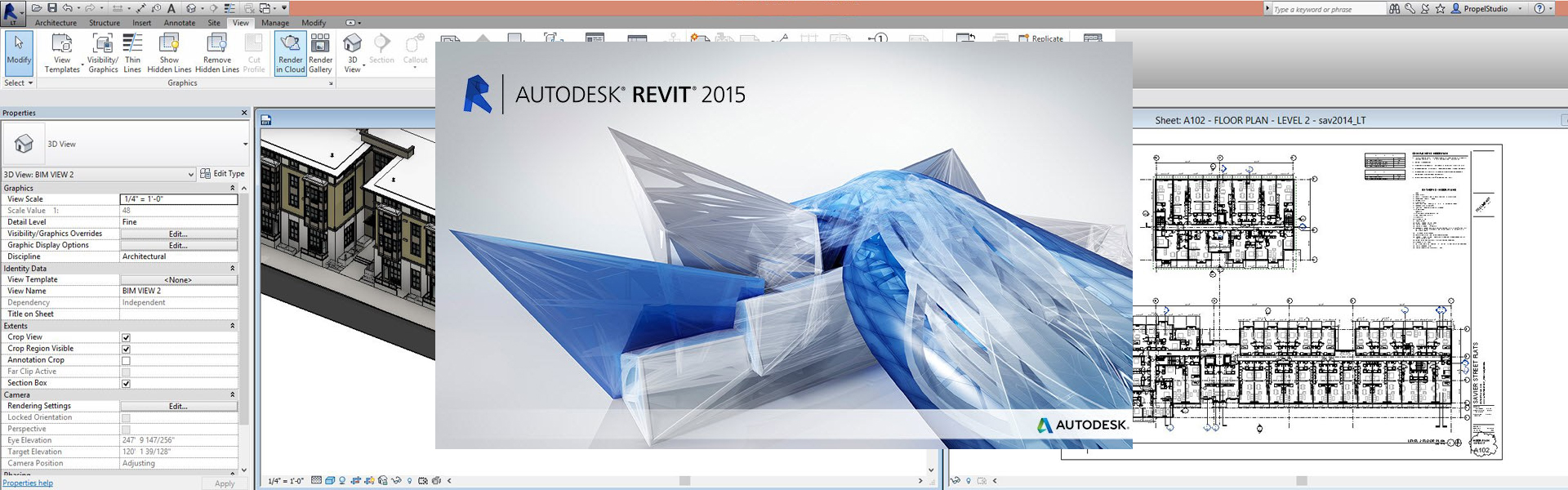Click the Replicate window tool

(x=1041, y=38)
